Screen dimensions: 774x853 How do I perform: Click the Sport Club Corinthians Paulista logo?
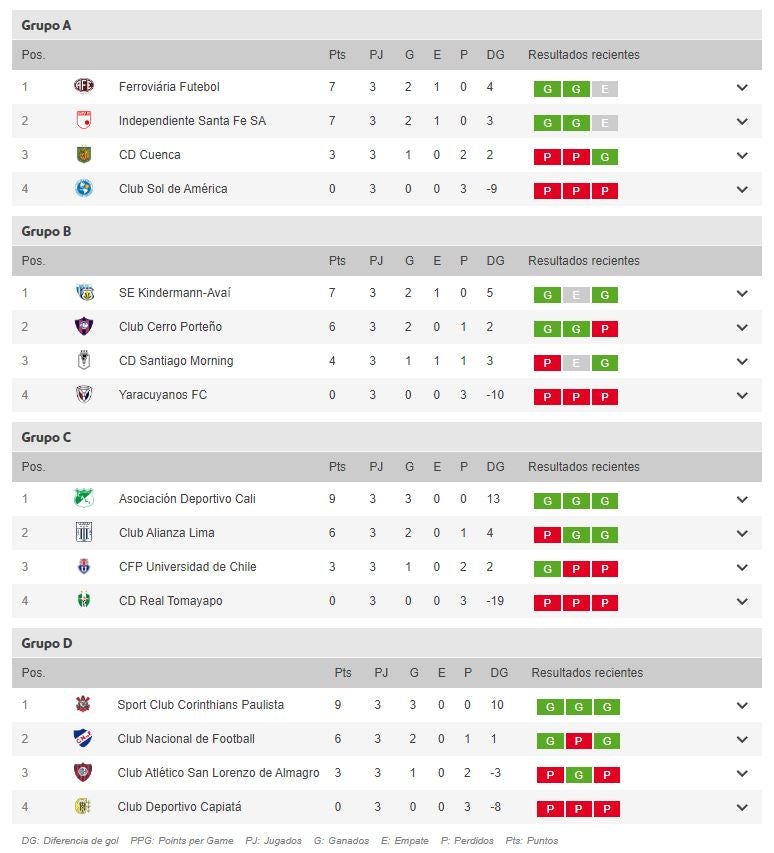83,705
